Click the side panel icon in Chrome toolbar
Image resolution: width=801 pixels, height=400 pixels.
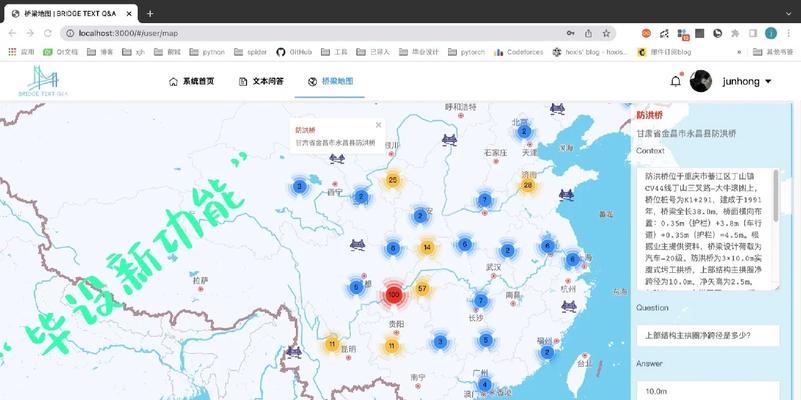[x=753, y=33]
